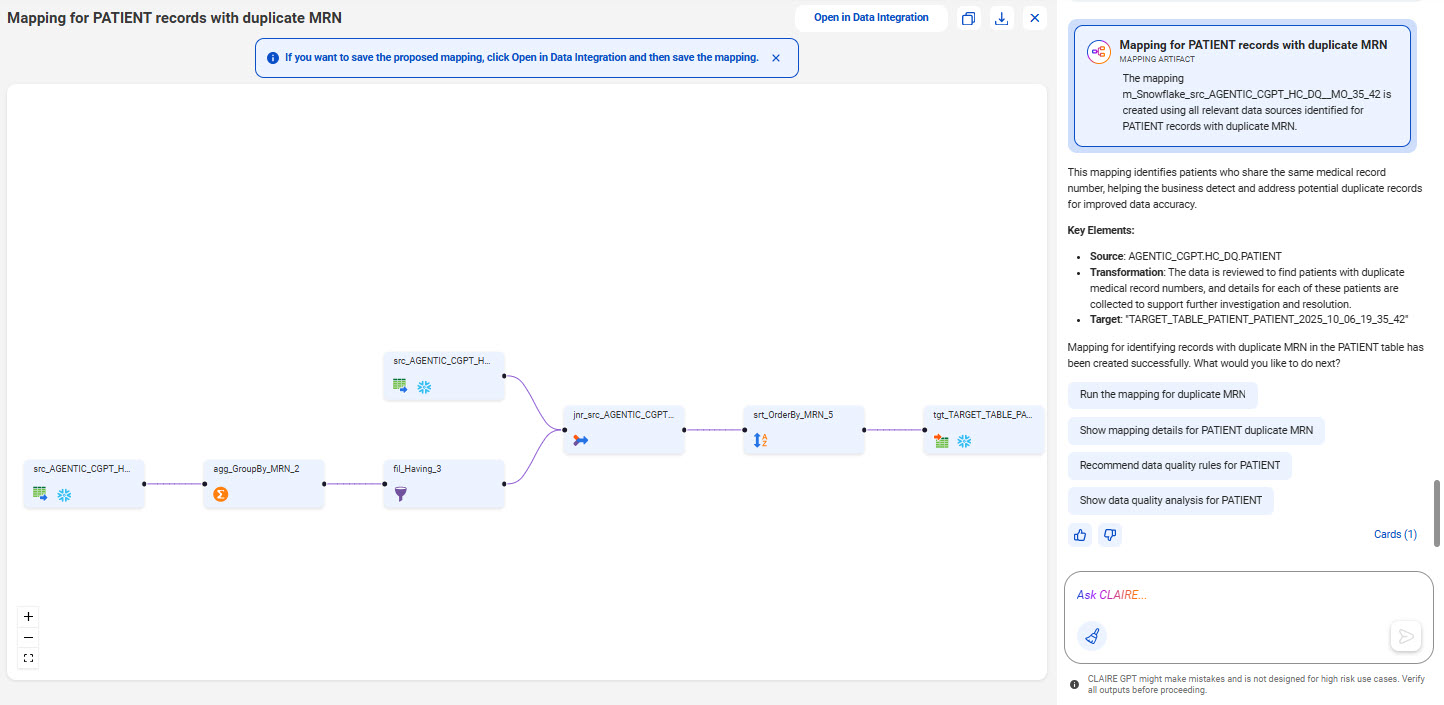Click the thumbs down feedback icon
Viewport: 1444px width, 705px height.
(x=1110, y=535)
